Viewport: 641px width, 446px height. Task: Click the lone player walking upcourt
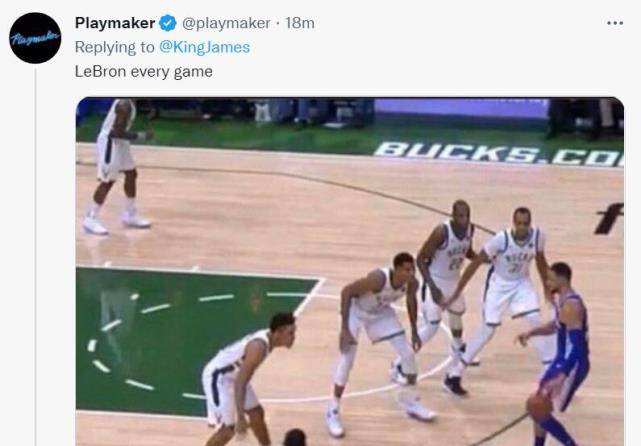117,166
